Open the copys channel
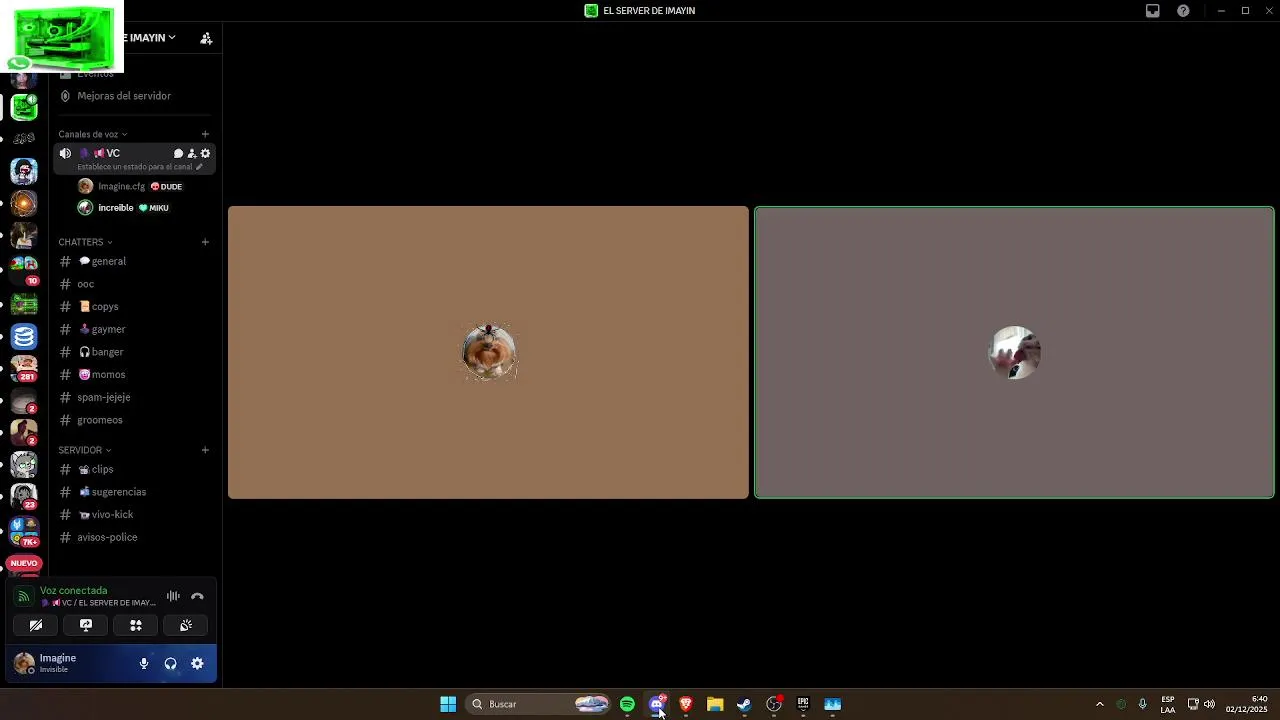The height and width of the screenshot is (720, 1280). click(x=135, y=307)
